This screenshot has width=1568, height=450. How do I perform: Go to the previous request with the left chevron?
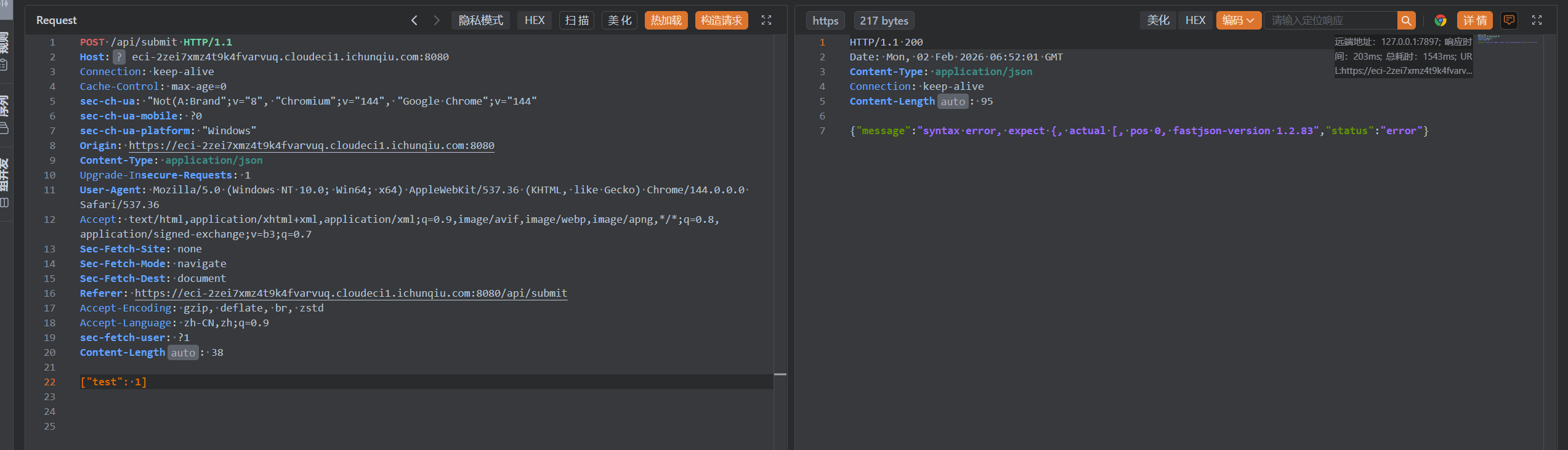[x=414, y=20]
